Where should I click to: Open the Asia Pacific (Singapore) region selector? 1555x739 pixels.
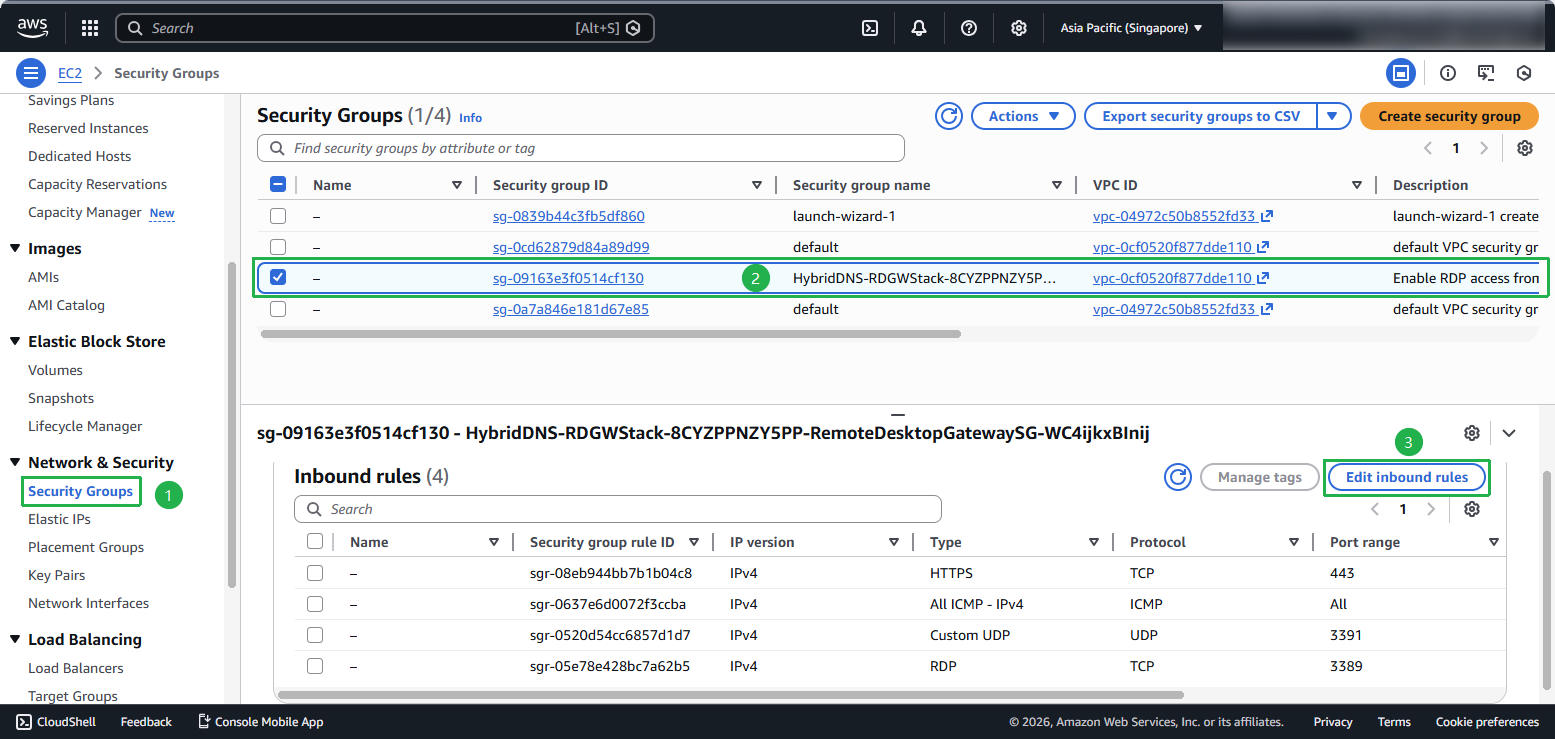(1131, 28)
